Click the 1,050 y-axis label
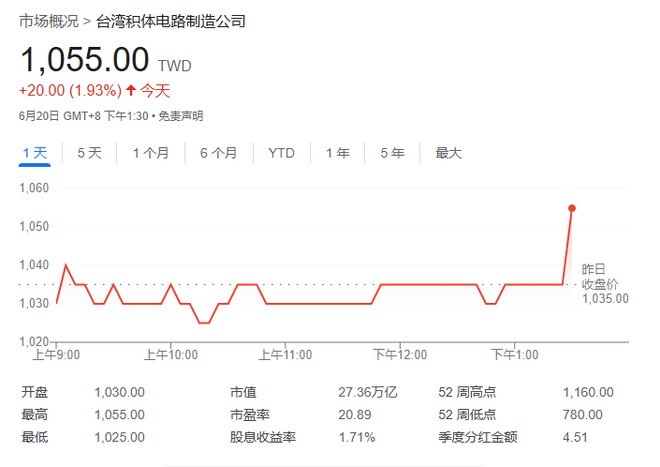Viewport: 660px width, 467px height. [34, 227]
